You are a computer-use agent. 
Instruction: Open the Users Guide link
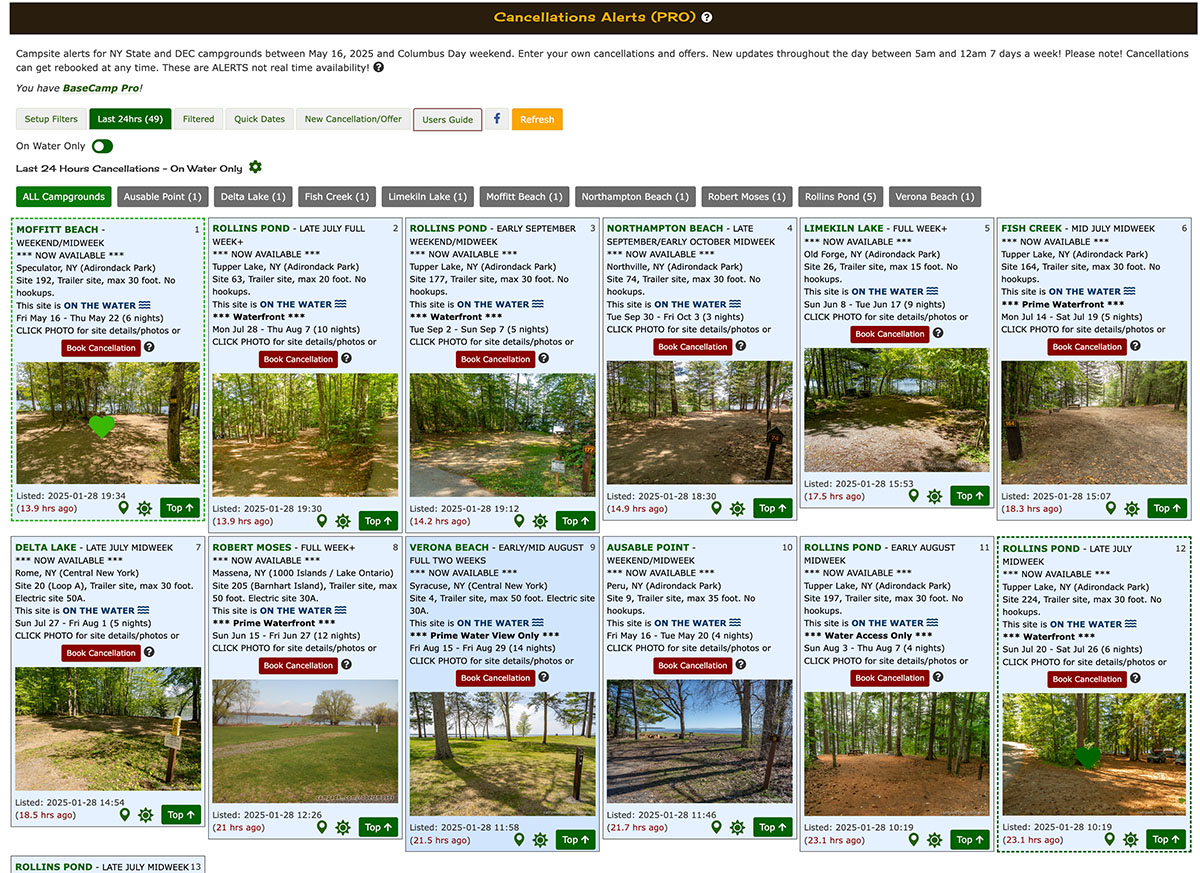[447, 119]
